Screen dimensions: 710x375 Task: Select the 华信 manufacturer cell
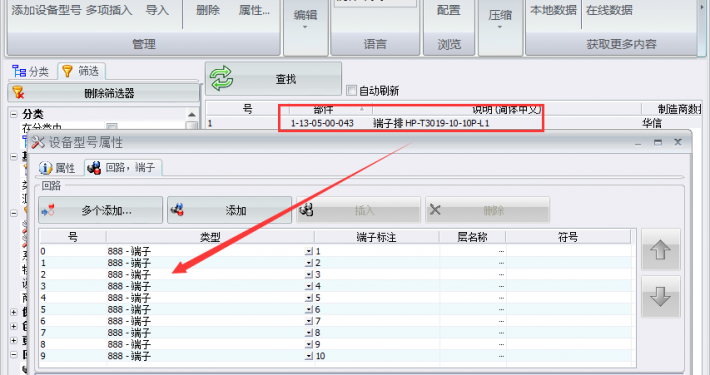coord(652,123)
